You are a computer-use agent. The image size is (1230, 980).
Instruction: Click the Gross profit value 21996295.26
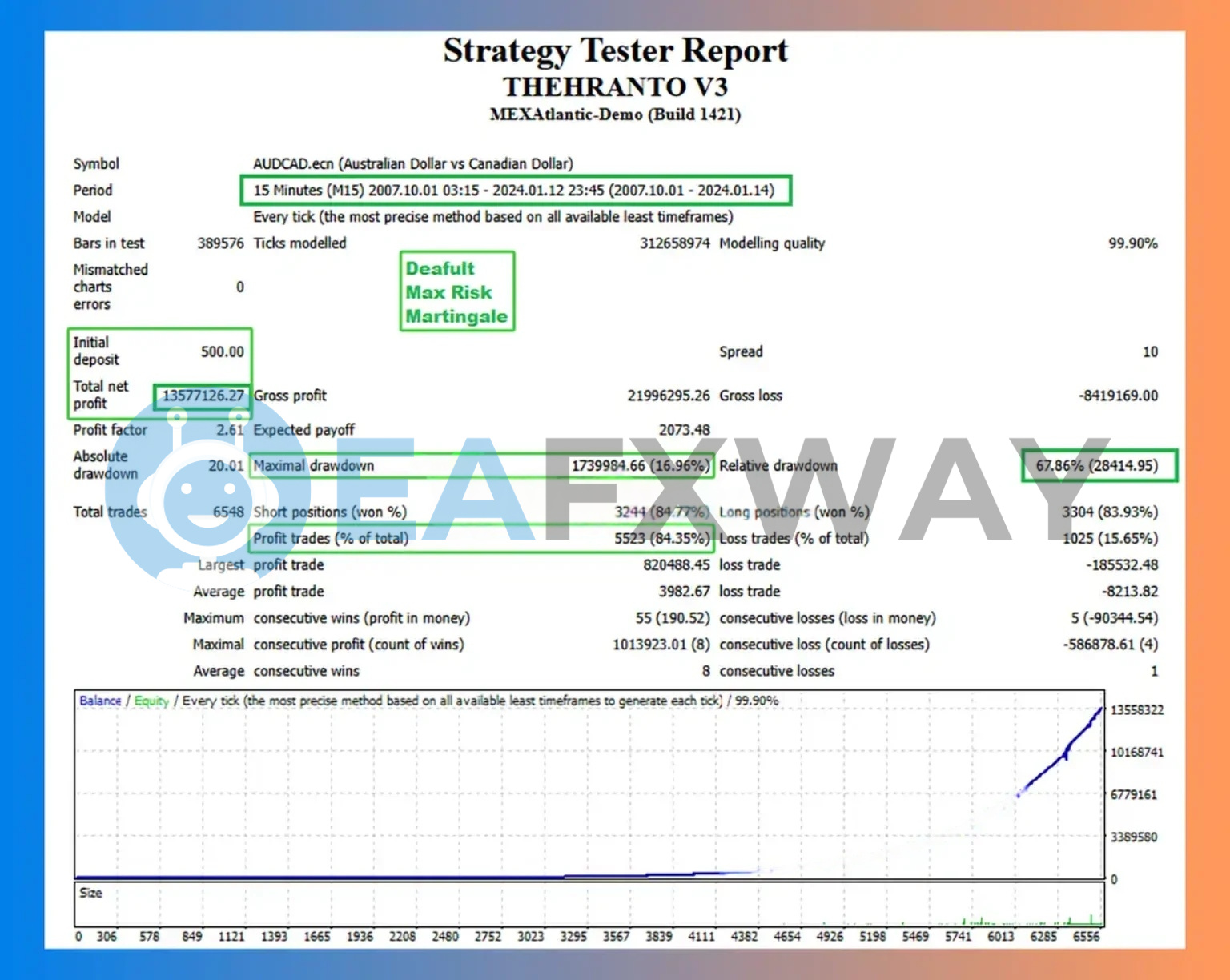point(668,396)
